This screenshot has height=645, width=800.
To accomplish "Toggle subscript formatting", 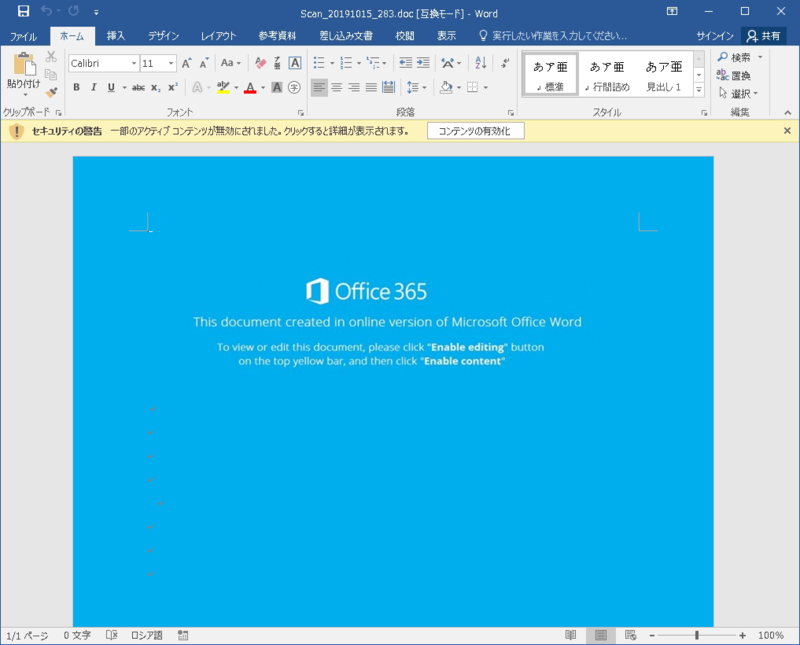I will pyautogui.click(x=156, y=87).
